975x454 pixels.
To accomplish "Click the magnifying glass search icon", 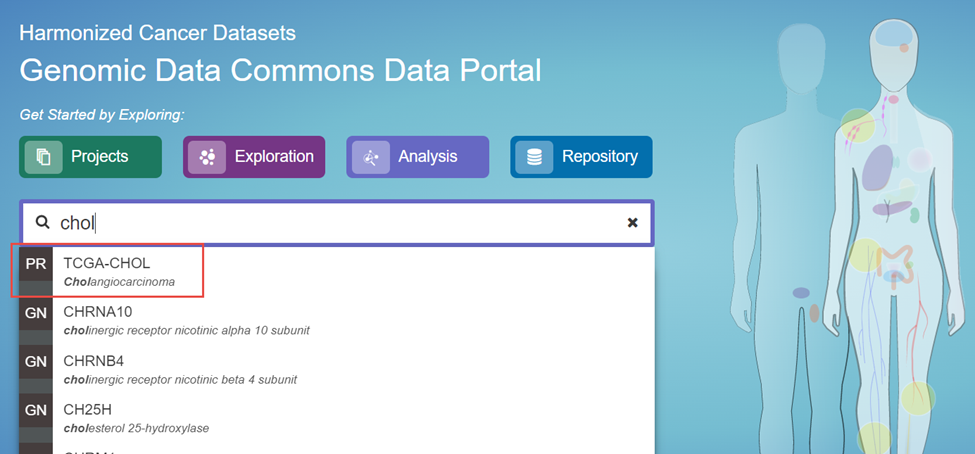I will pos(42,222).
